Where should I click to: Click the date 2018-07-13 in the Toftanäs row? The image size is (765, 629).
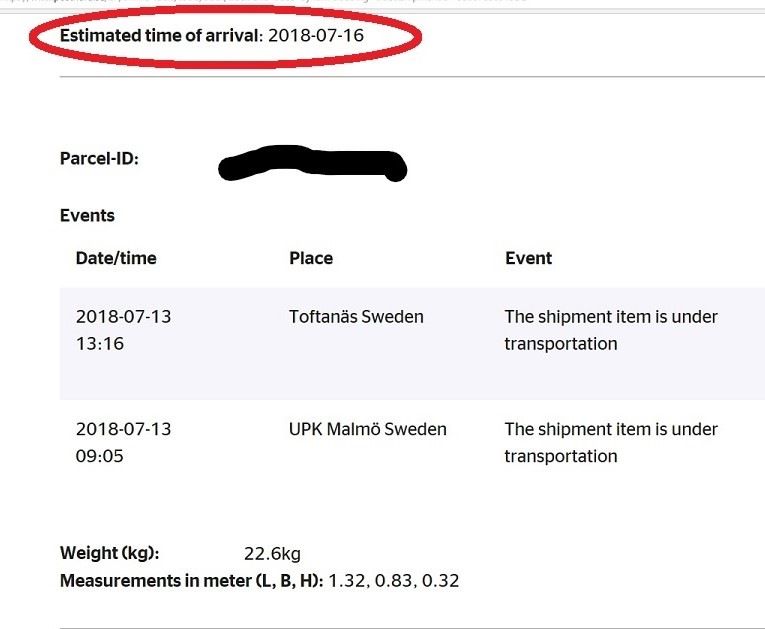[123, 317]
